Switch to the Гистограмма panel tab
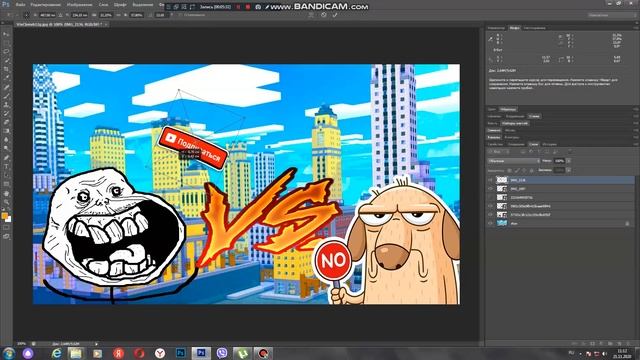This screenshot has width=640, height=360. (x=535, y=28)
